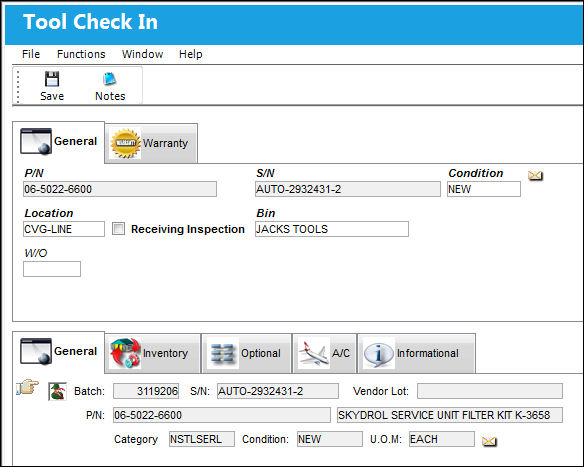Click the lower S/N field next to Batch
The height and width of the screenshot is (467, 584).
(x=278, y=391)
